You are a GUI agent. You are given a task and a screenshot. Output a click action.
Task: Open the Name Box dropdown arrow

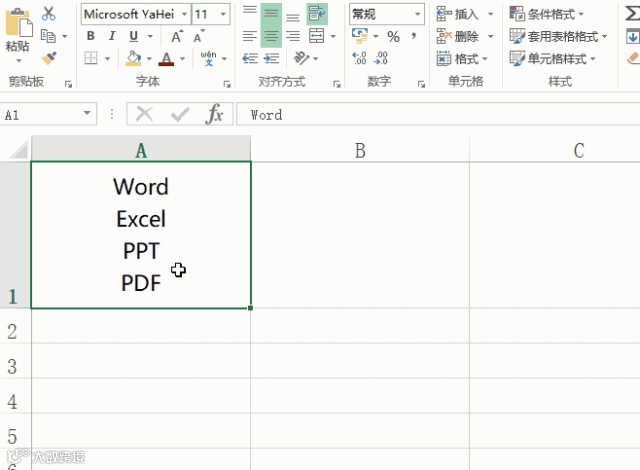(87, 113)
